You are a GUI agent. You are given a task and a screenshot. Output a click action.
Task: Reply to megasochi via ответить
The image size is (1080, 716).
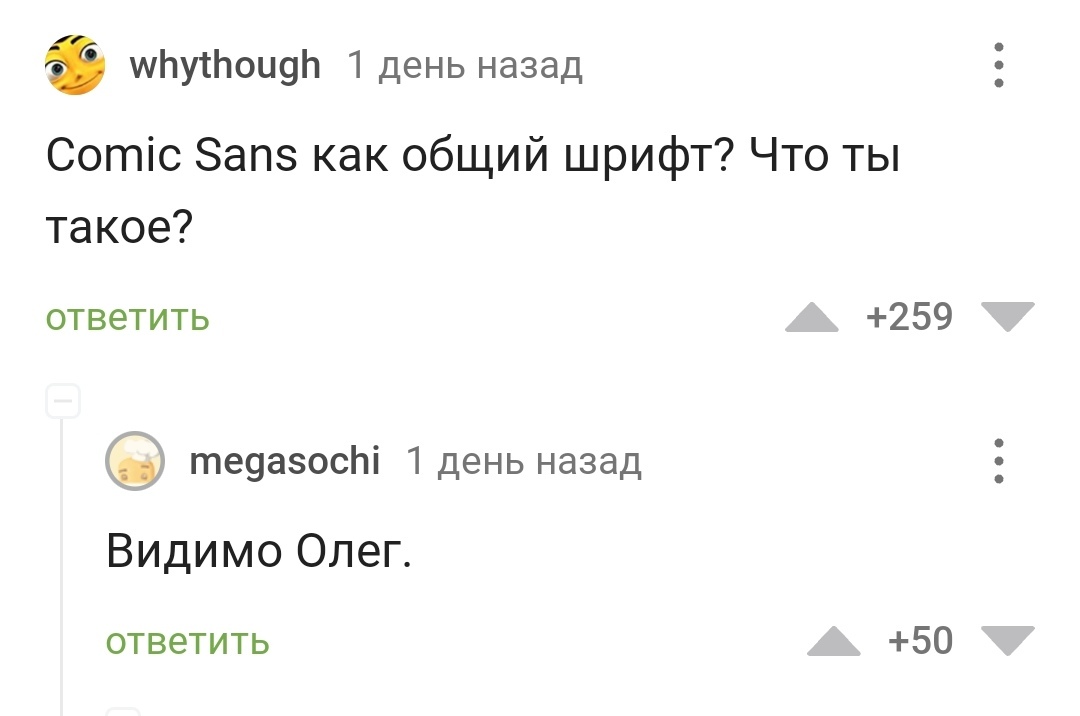click(188, 641)
